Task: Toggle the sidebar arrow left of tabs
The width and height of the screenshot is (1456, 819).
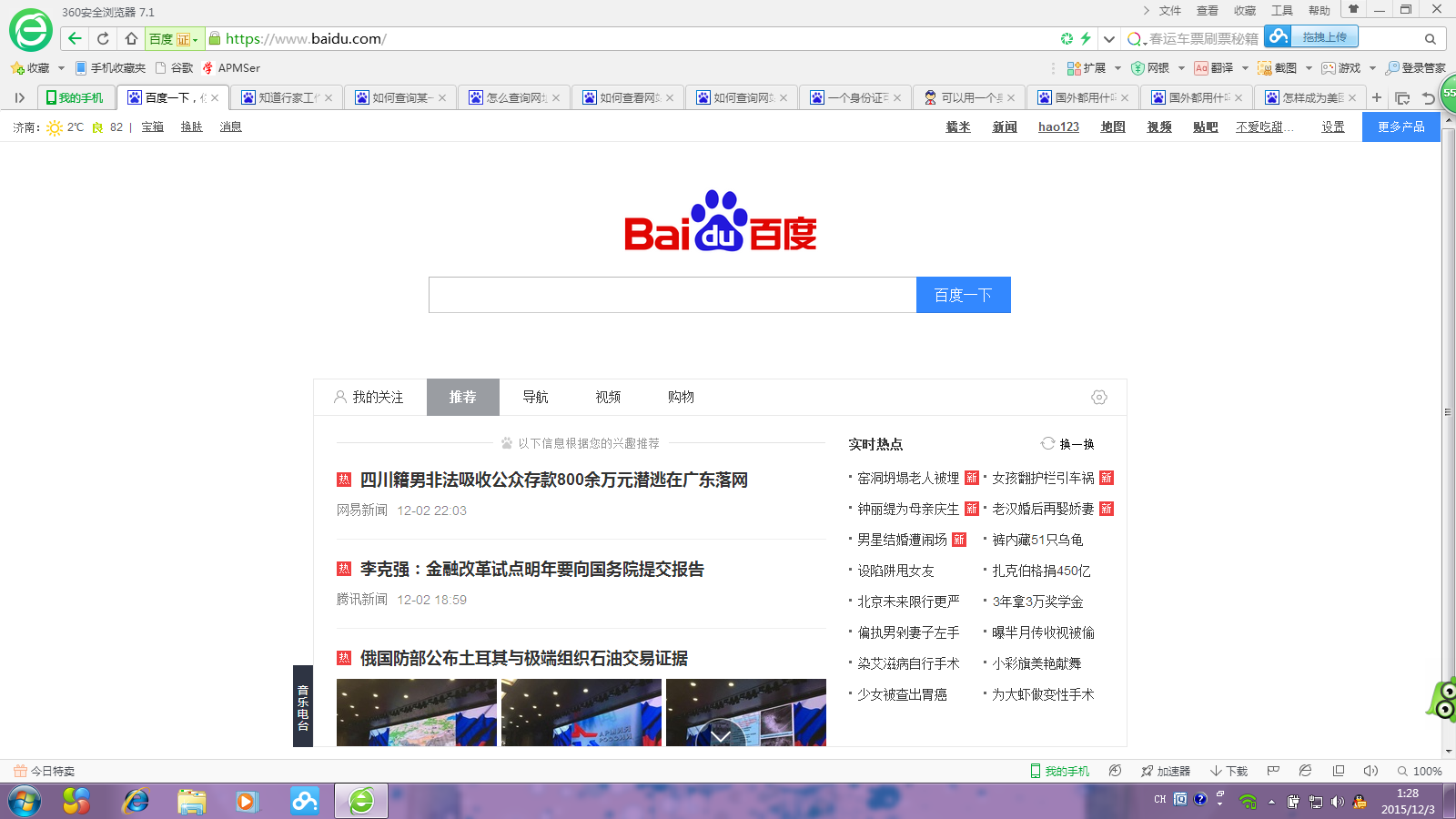Action: [19, 97]
